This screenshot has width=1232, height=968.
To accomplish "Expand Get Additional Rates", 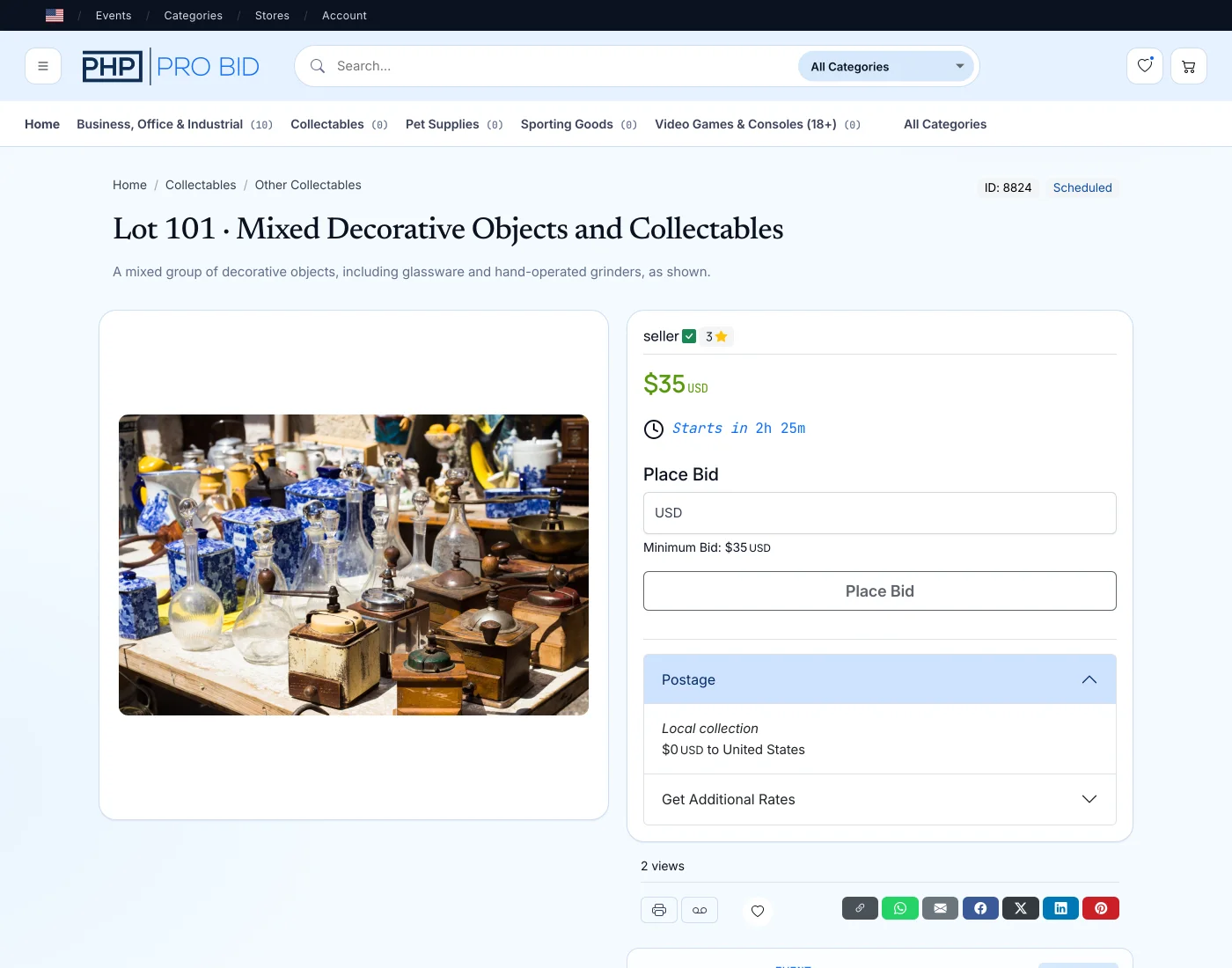I will click(x=880, y=799).
